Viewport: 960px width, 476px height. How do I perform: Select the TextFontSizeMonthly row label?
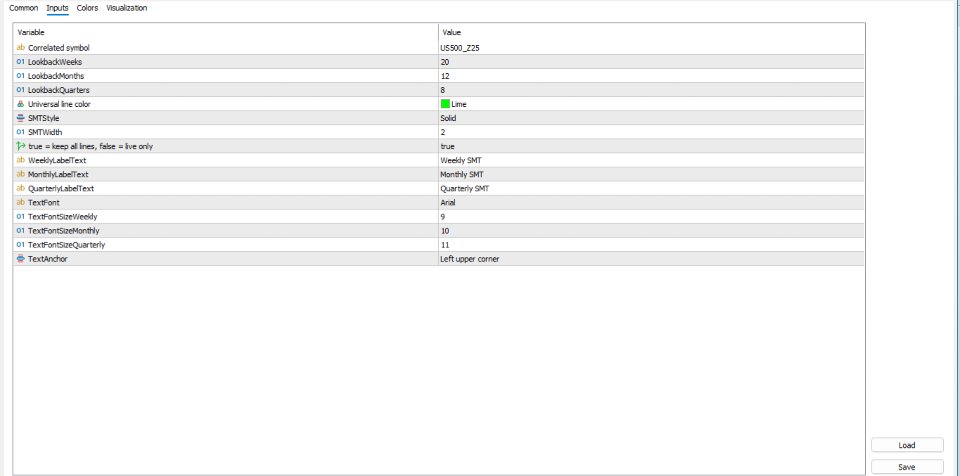[64, 231]
